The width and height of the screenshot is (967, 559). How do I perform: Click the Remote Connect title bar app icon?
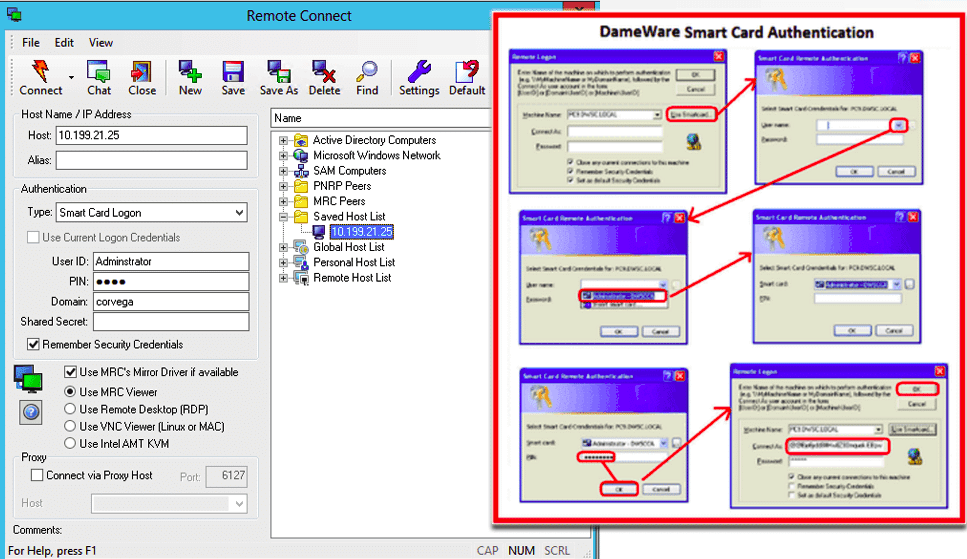[x=14, y=15]
